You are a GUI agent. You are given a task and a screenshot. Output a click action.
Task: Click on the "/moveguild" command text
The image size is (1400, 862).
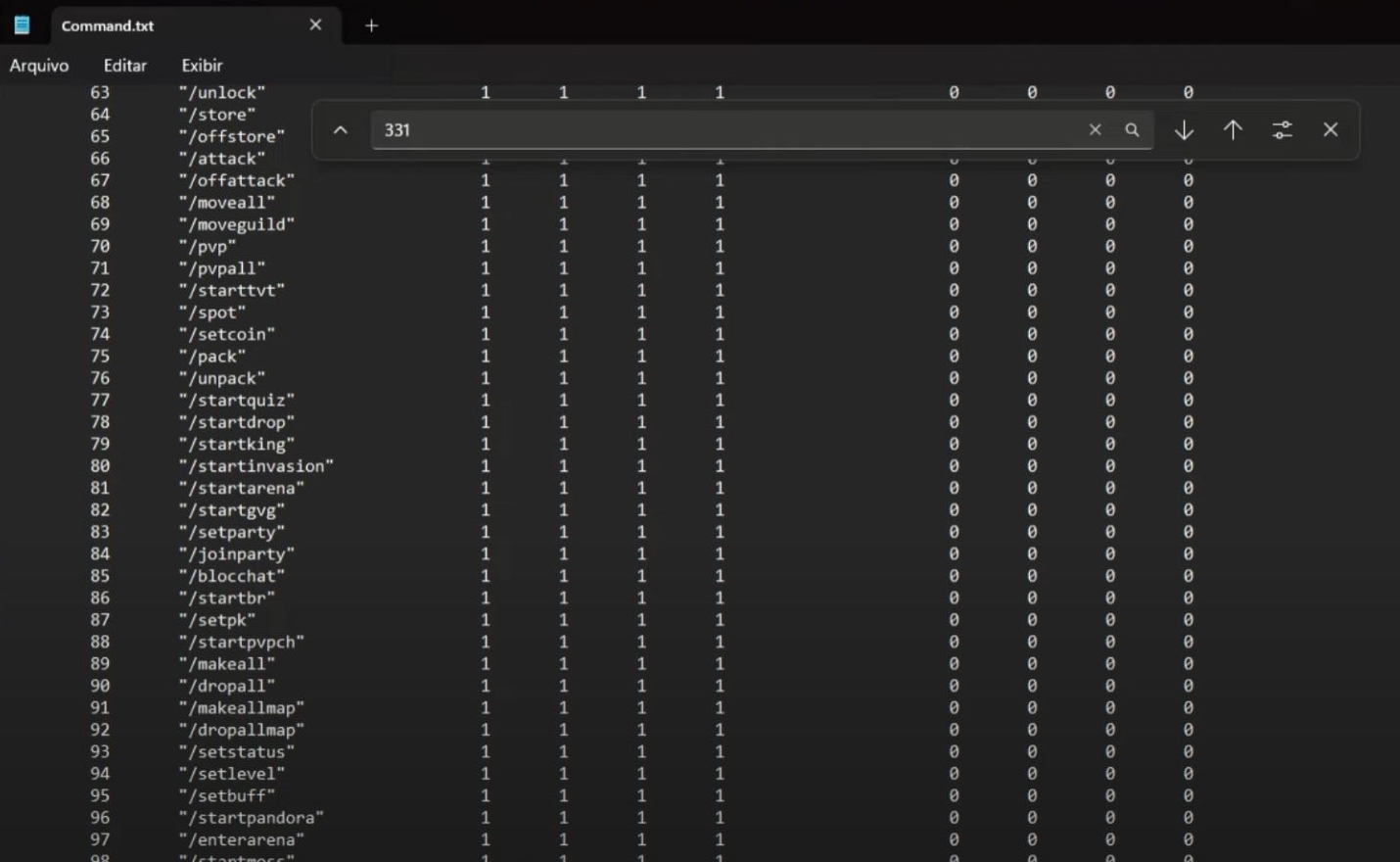point(236,224)
